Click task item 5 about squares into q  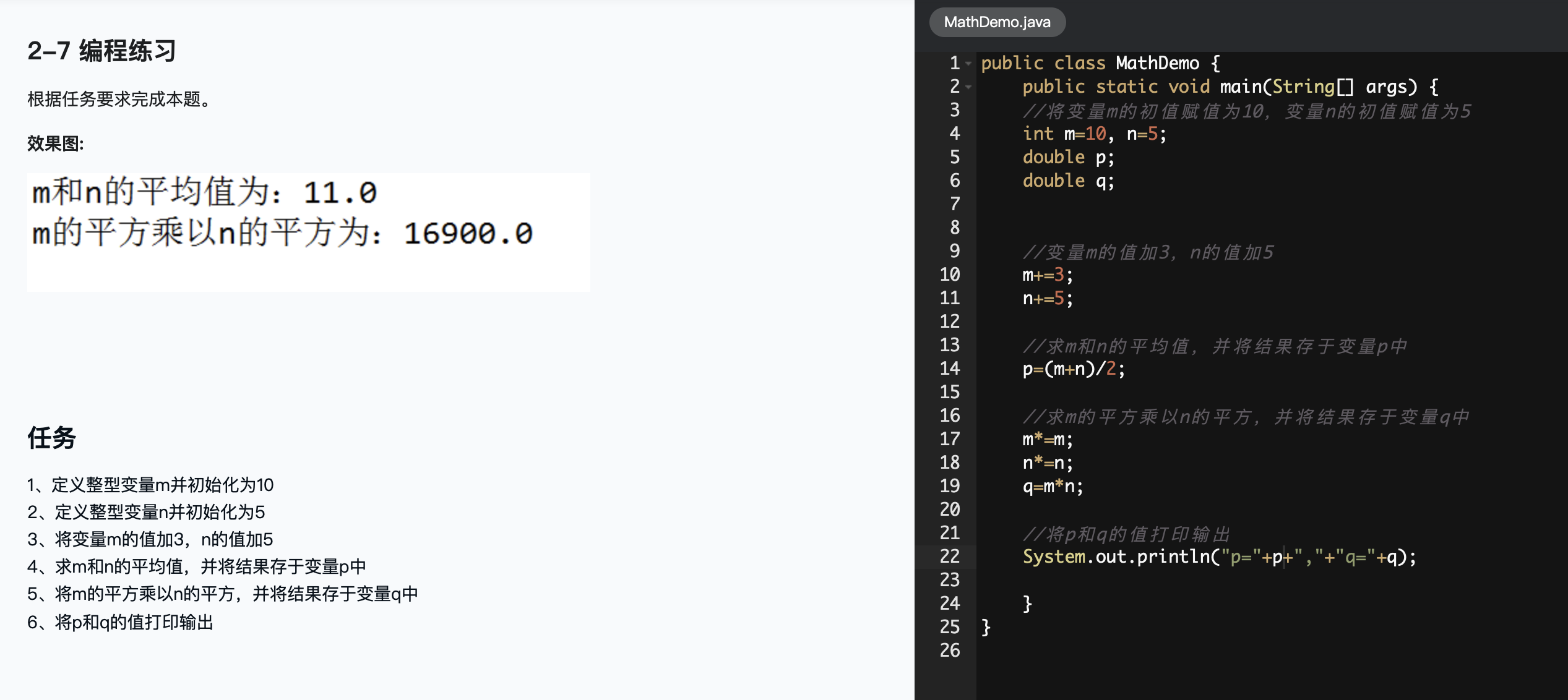point(223,593)
